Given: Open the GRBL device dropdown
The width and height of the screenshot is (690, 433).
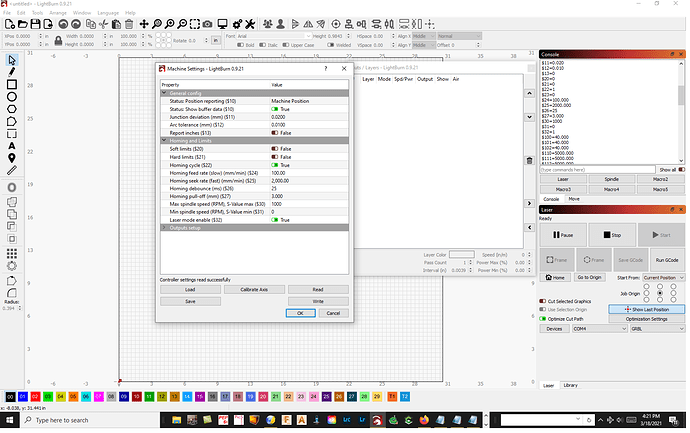Looking at the screenshot, I should coord(657,329).
